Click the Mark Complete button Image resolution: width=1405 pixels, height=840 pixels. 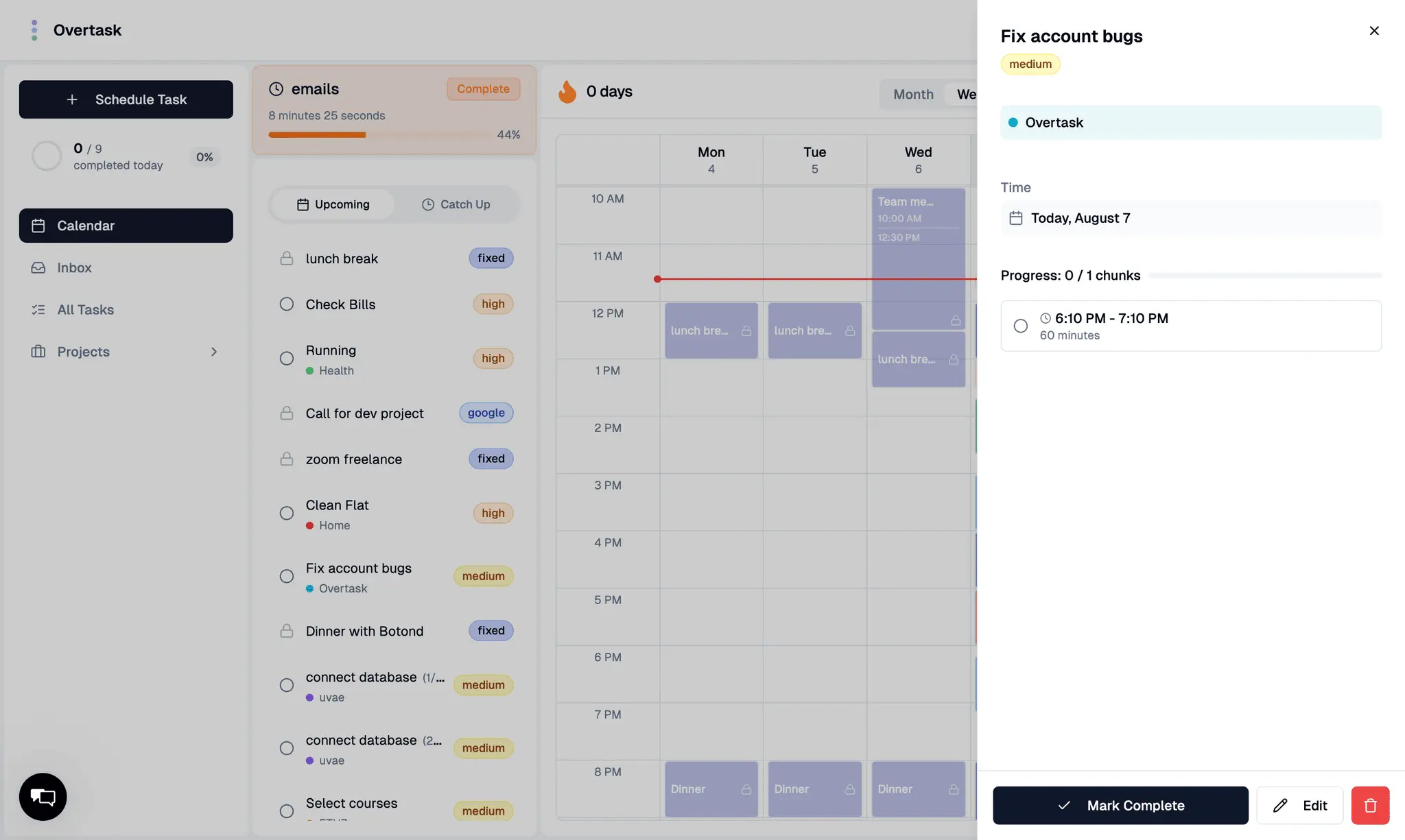click(x=1120, y=806)
